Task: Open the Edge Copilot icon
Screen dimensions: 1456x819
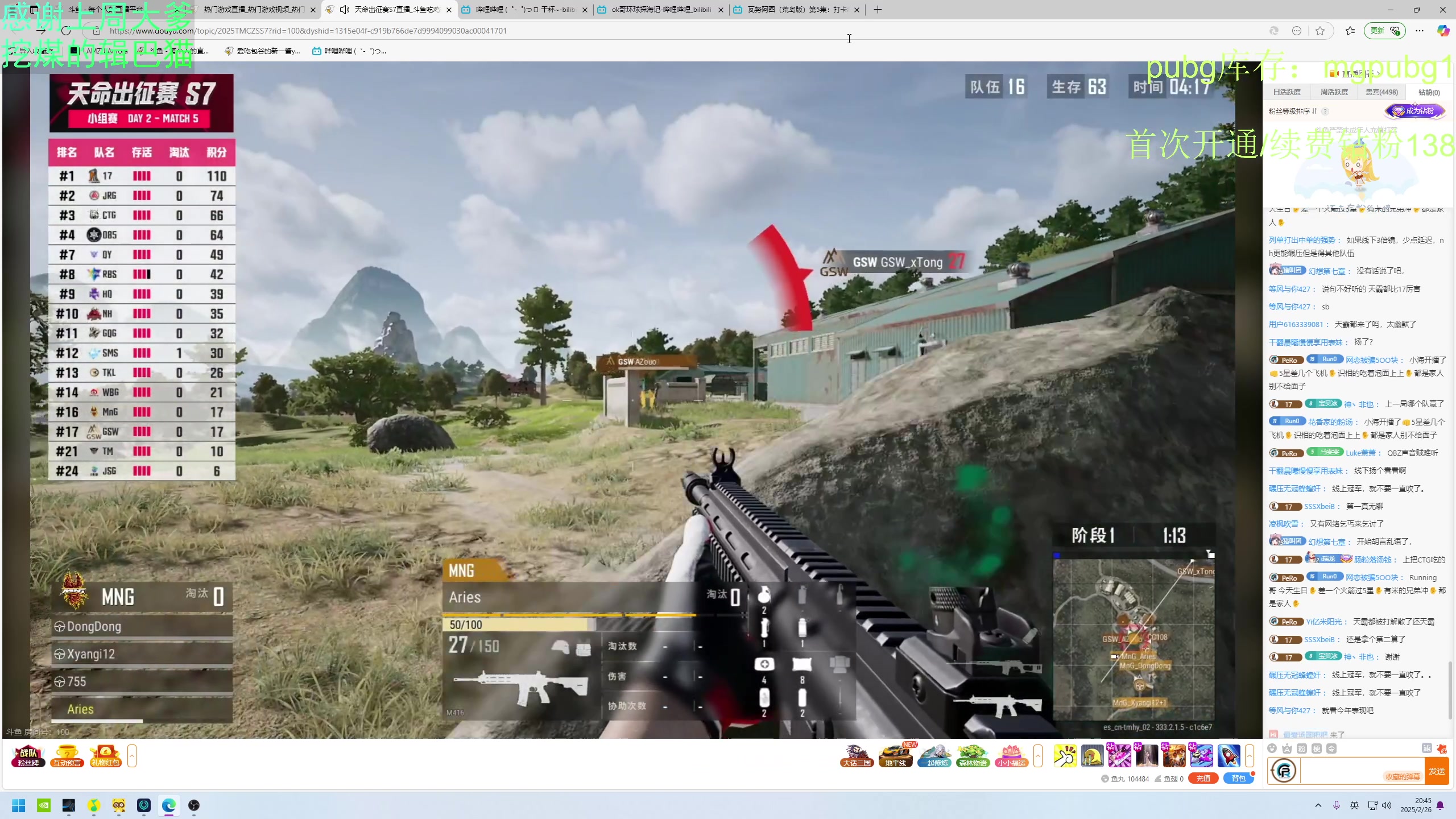Action: [x=1443, y=31]
